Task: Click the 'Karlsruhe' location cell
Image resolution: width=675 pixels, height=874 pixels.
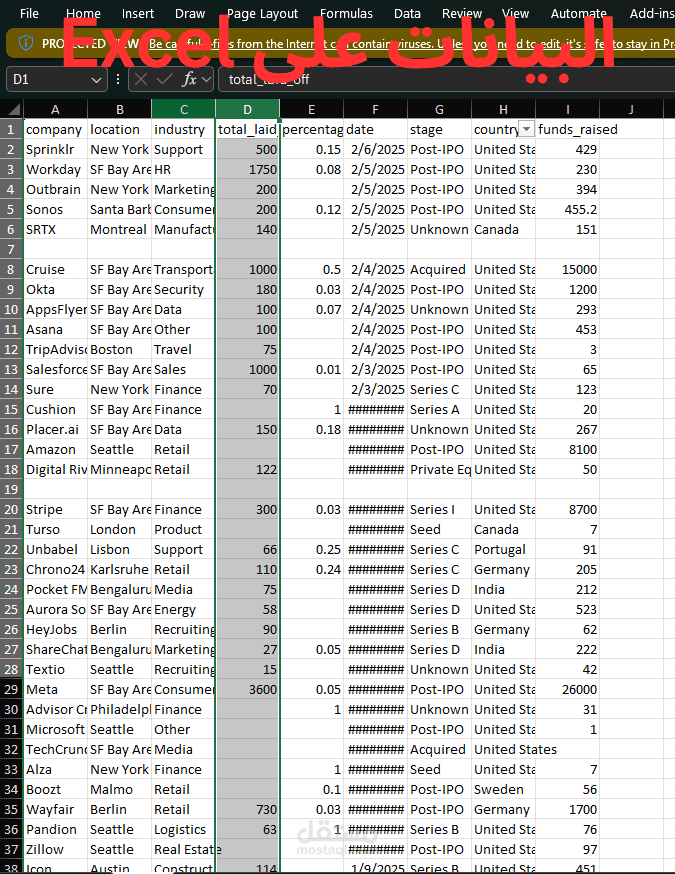Action: pos(119,570)
